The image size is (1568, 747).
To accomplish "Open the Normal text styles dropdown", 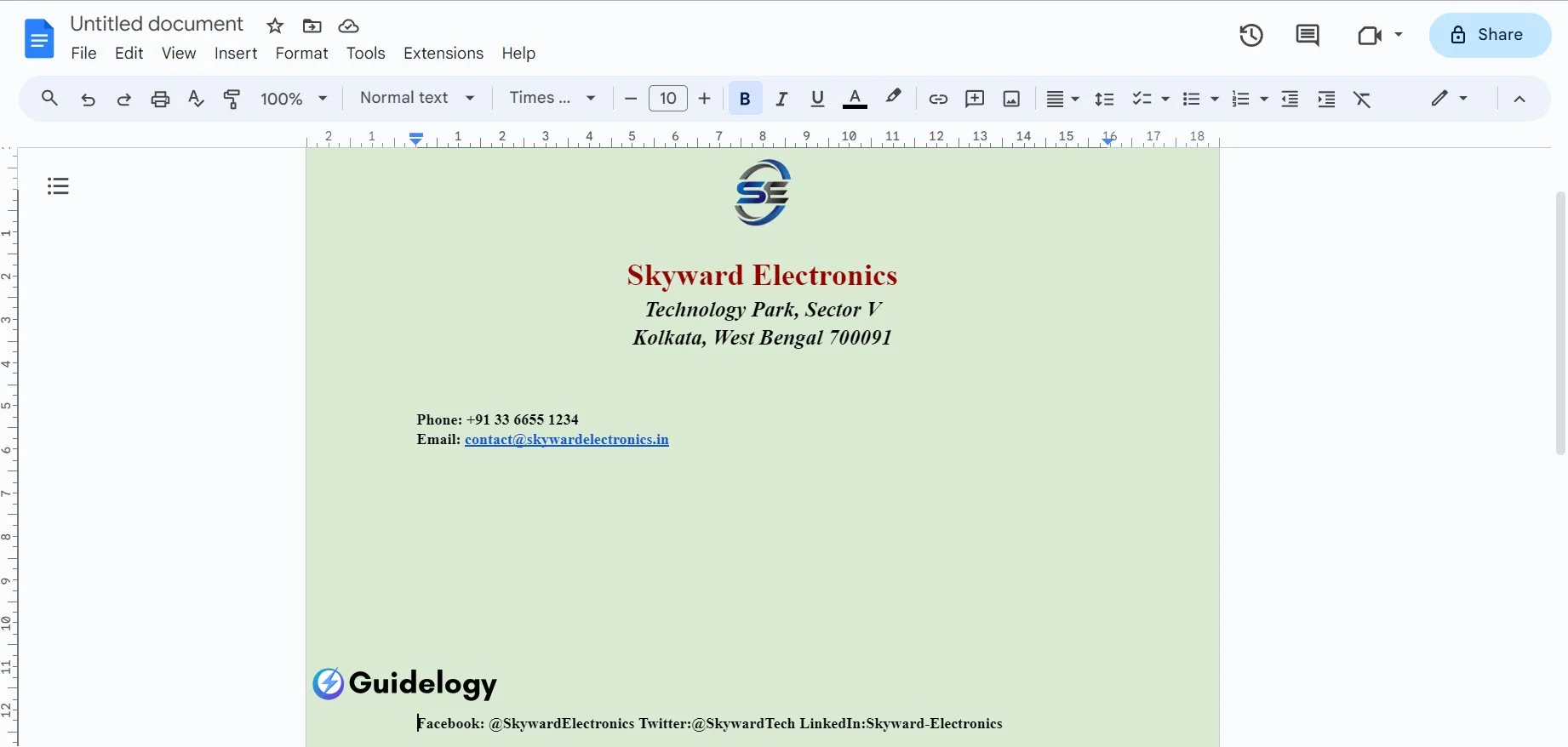I will point(417,98).
